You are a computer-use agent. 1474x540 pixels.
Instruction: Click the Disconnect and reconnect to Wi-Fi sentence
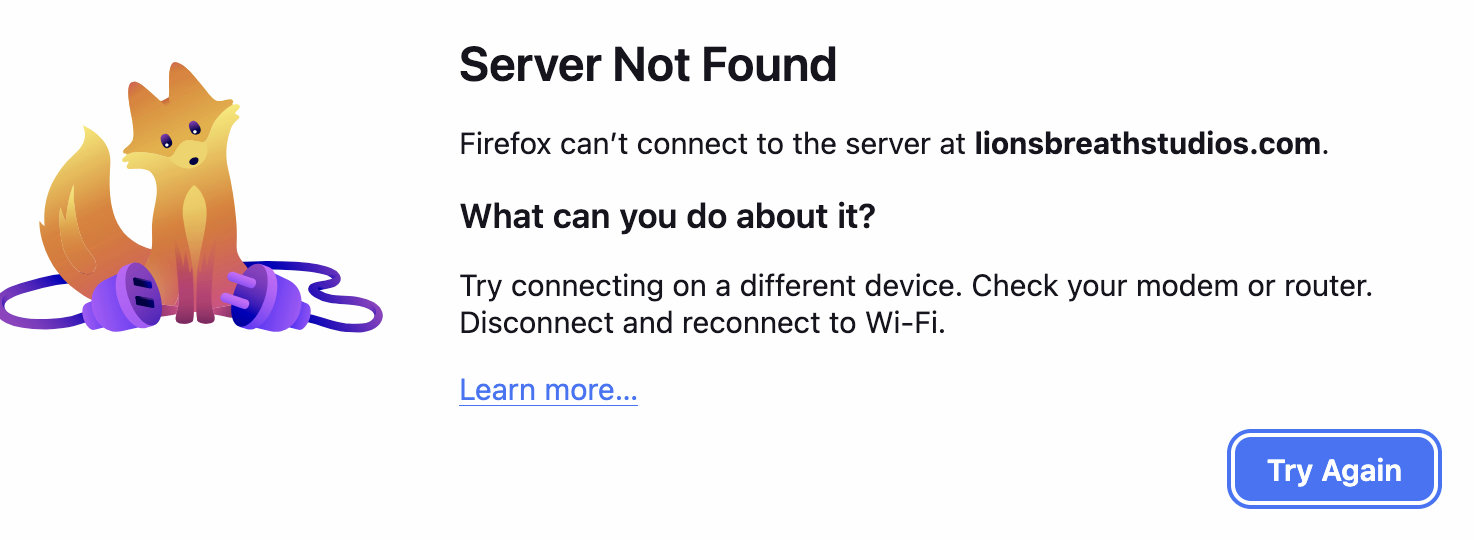point(702,324)
